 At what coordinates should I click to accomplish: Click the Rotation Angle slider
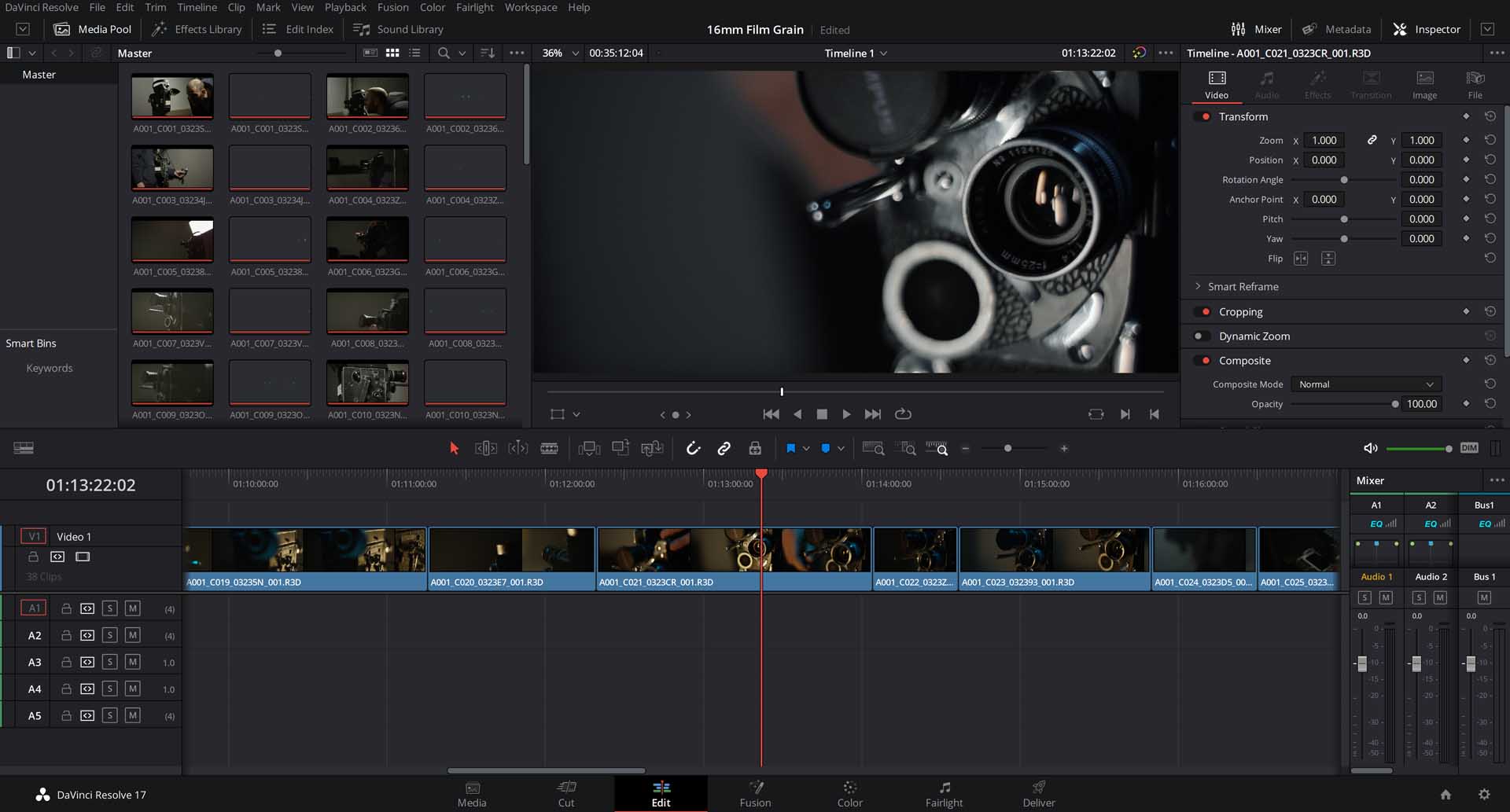(x=1344, y=179)
